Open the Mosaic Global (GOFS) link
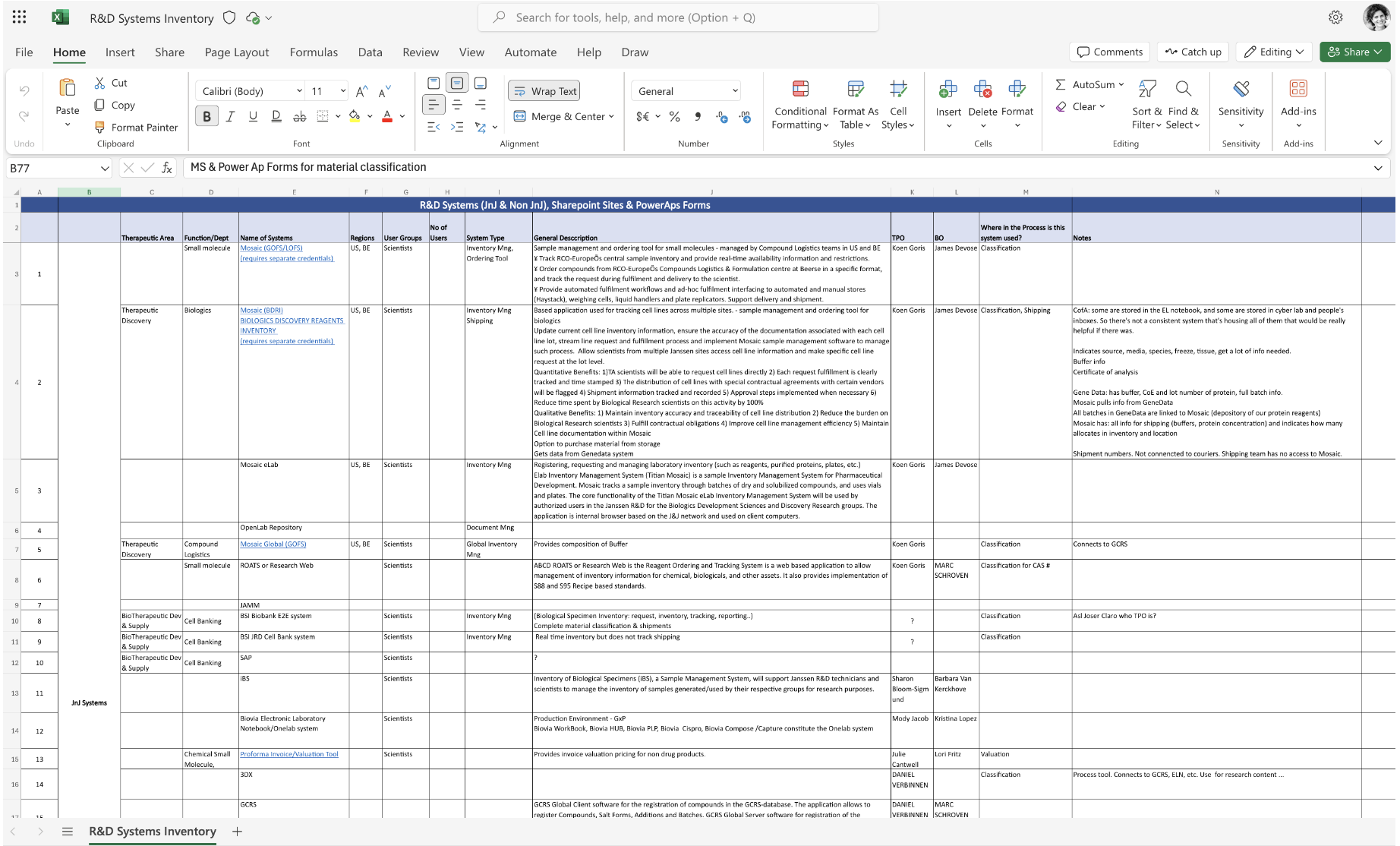This screenshot has width=1400, height=846. tap(273, 545)
